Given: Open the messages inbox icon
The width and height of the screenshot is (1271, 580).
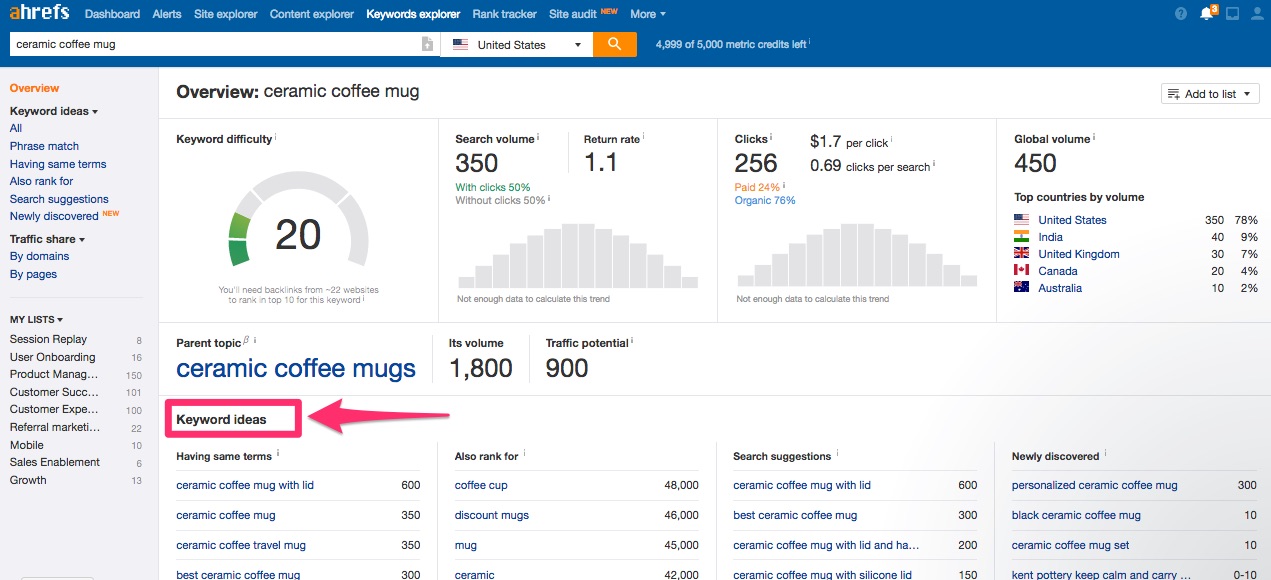Looking at the screenshot, I should click(x=1232, y=14).
